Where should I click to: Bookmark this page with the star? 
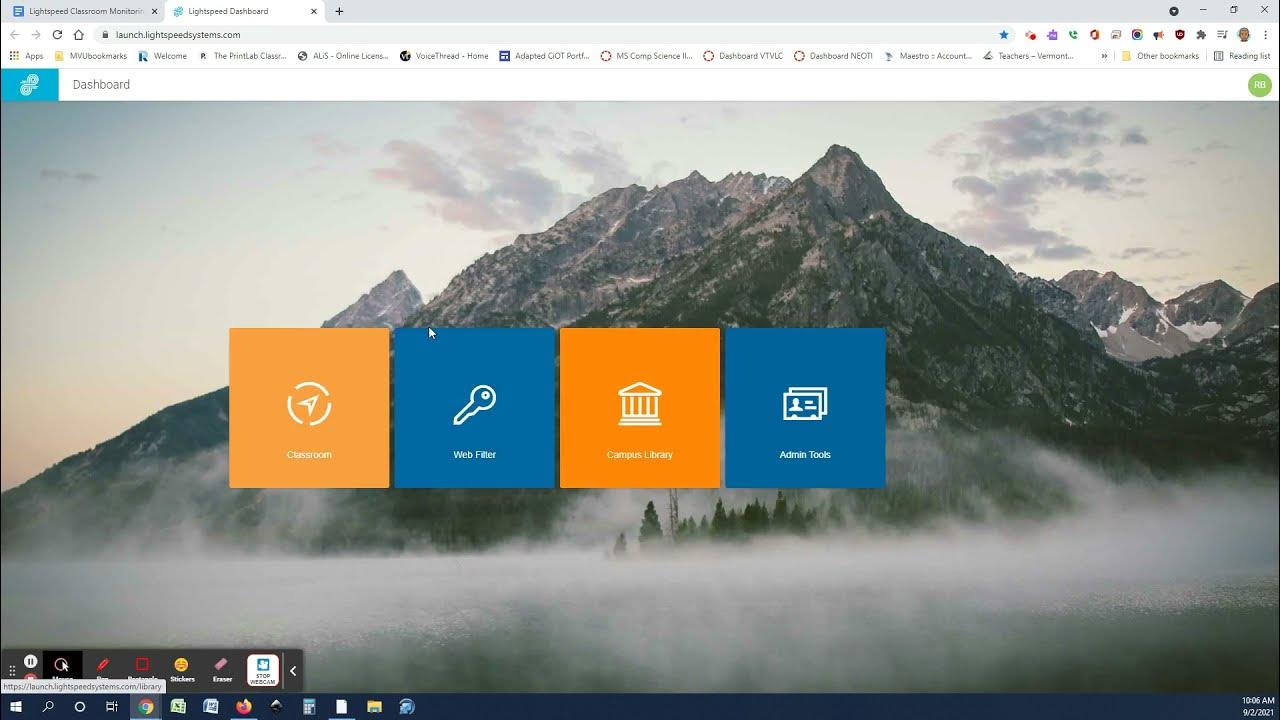click(1004, 34)
